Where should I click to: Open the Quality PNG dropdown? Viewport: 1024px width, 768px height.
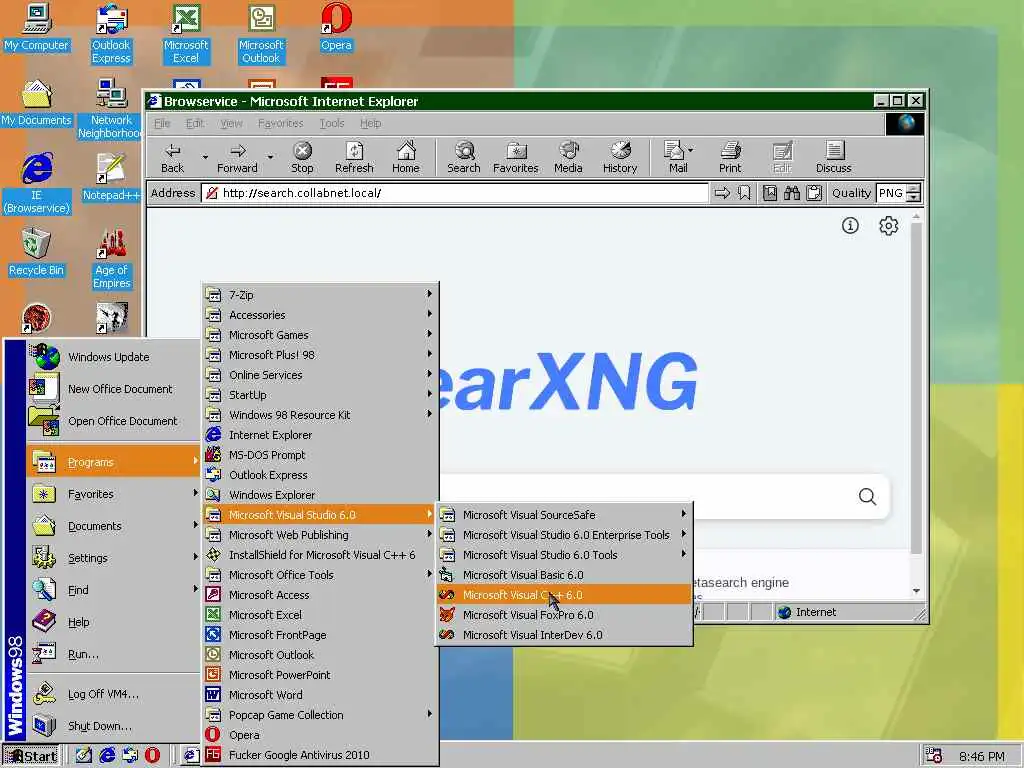[914, 193]
